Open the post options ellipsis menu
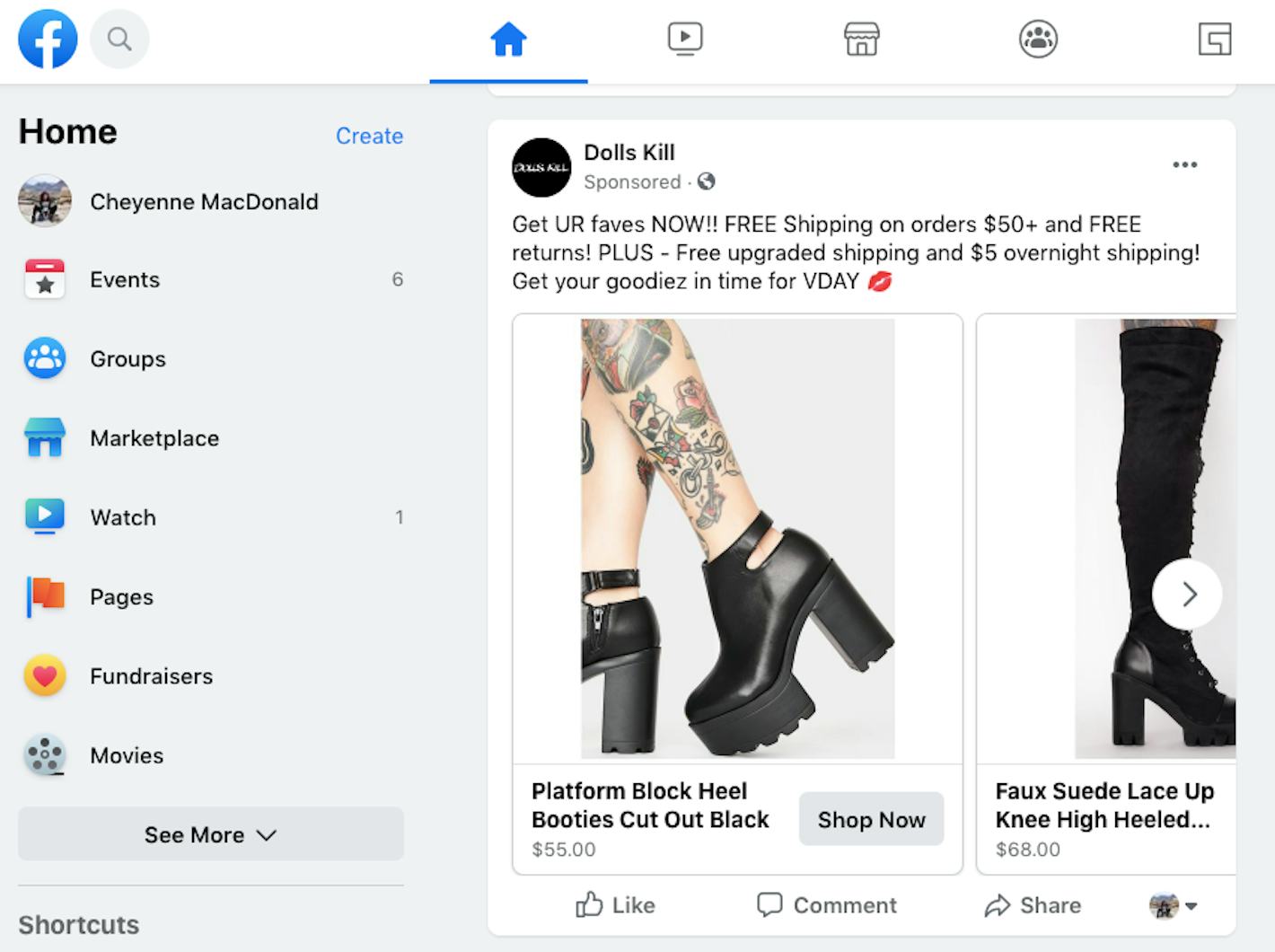This screenshot has height=952, width=1275. [x=1185, y=164]
